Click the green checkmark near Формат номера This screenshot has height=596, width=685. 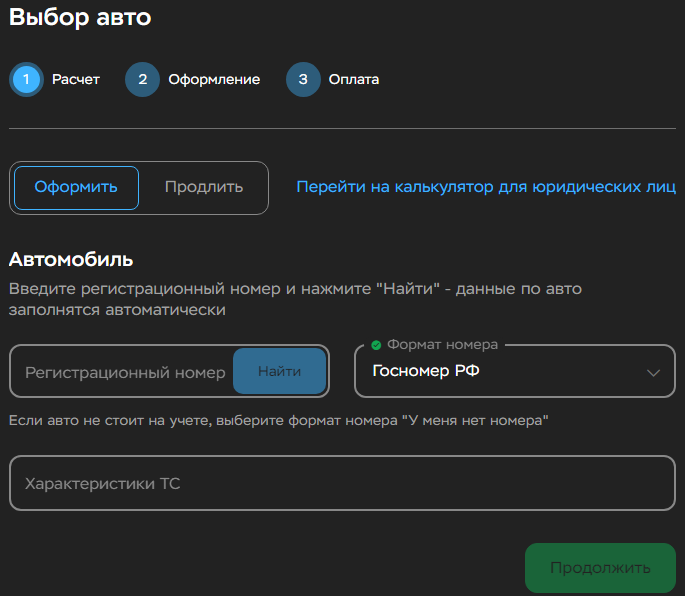click(x=376, y=345)
